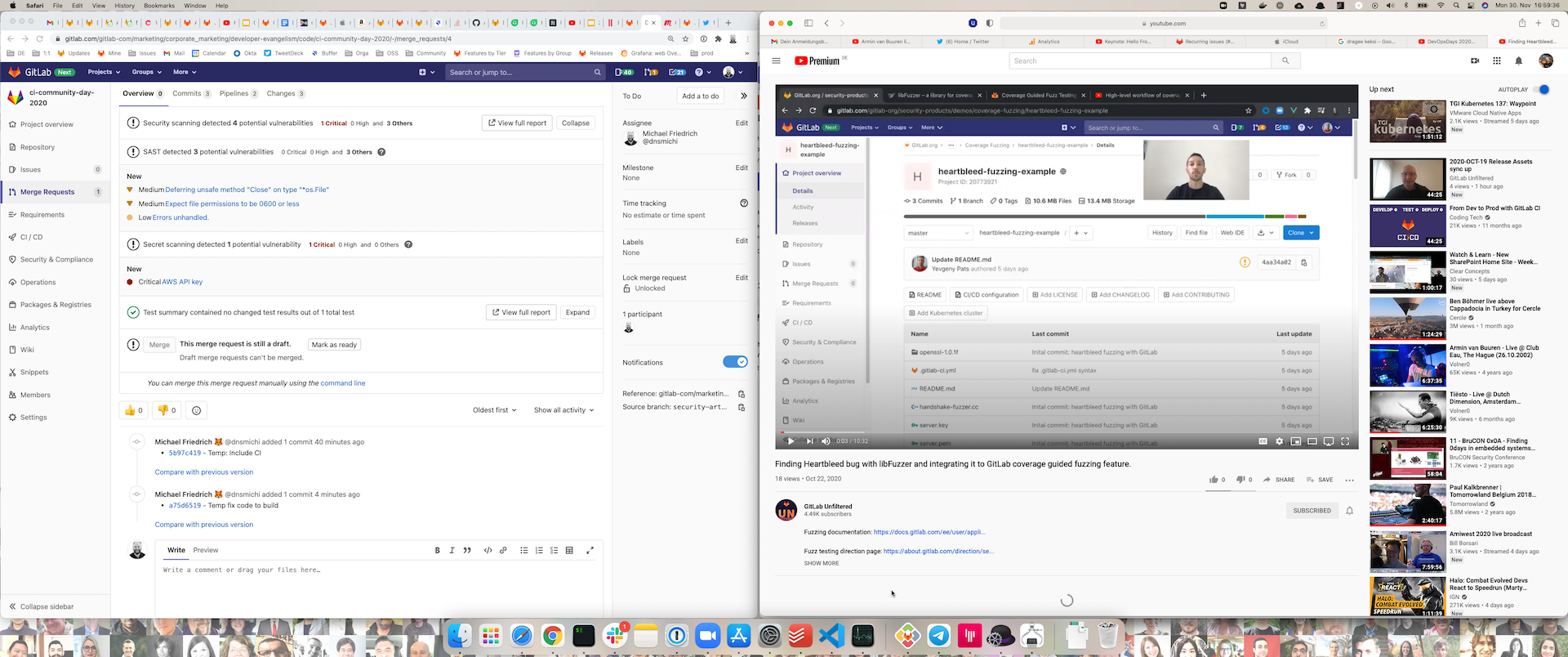Collapse the merge request right sidebar
Image resolution: width=1568 pixels, height=657 pixels.
coord(744,96)
